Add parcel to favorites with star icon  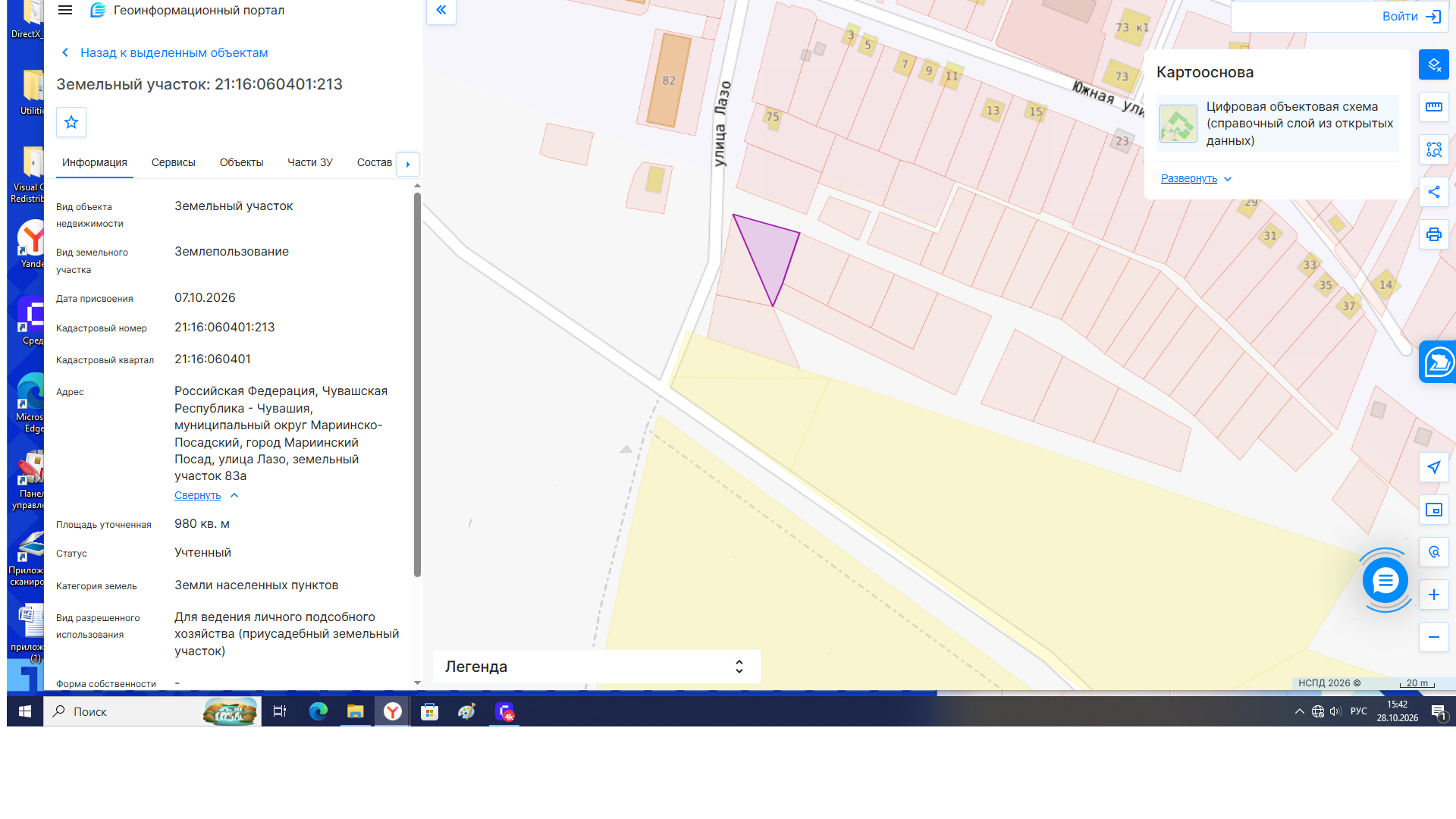coord(71,122)
